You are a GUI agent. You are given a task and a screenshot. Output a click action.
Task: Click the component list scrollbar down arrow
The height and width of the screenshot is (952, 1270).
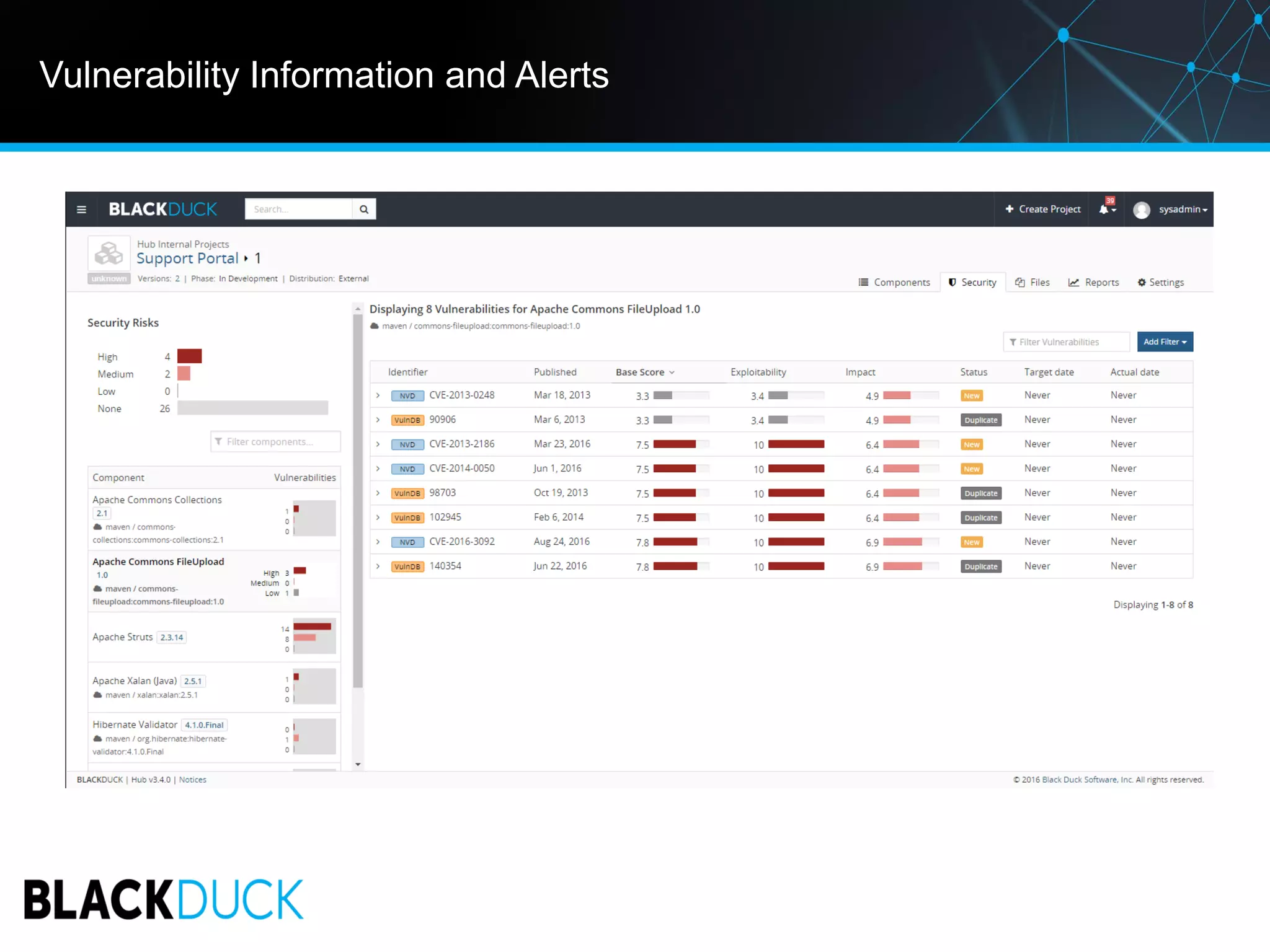358,765
